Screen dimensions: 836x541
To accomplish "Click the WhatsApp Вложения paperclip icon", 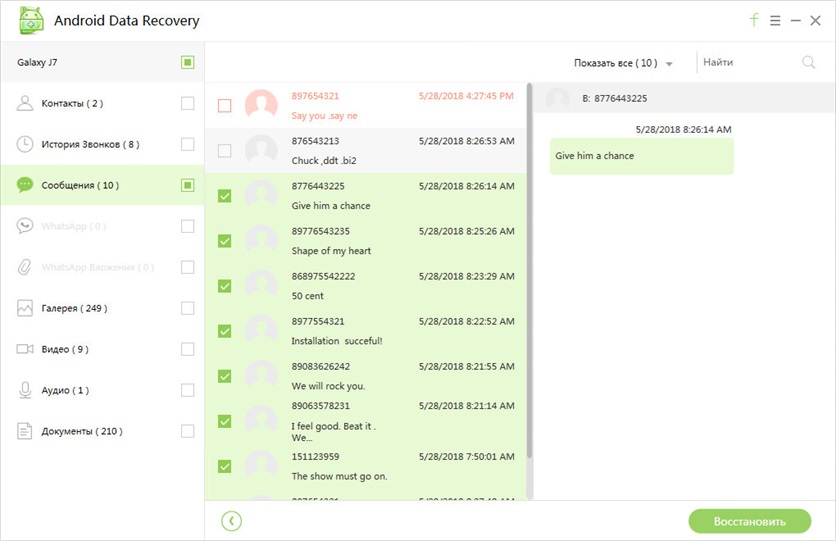I will coord(25,267).
